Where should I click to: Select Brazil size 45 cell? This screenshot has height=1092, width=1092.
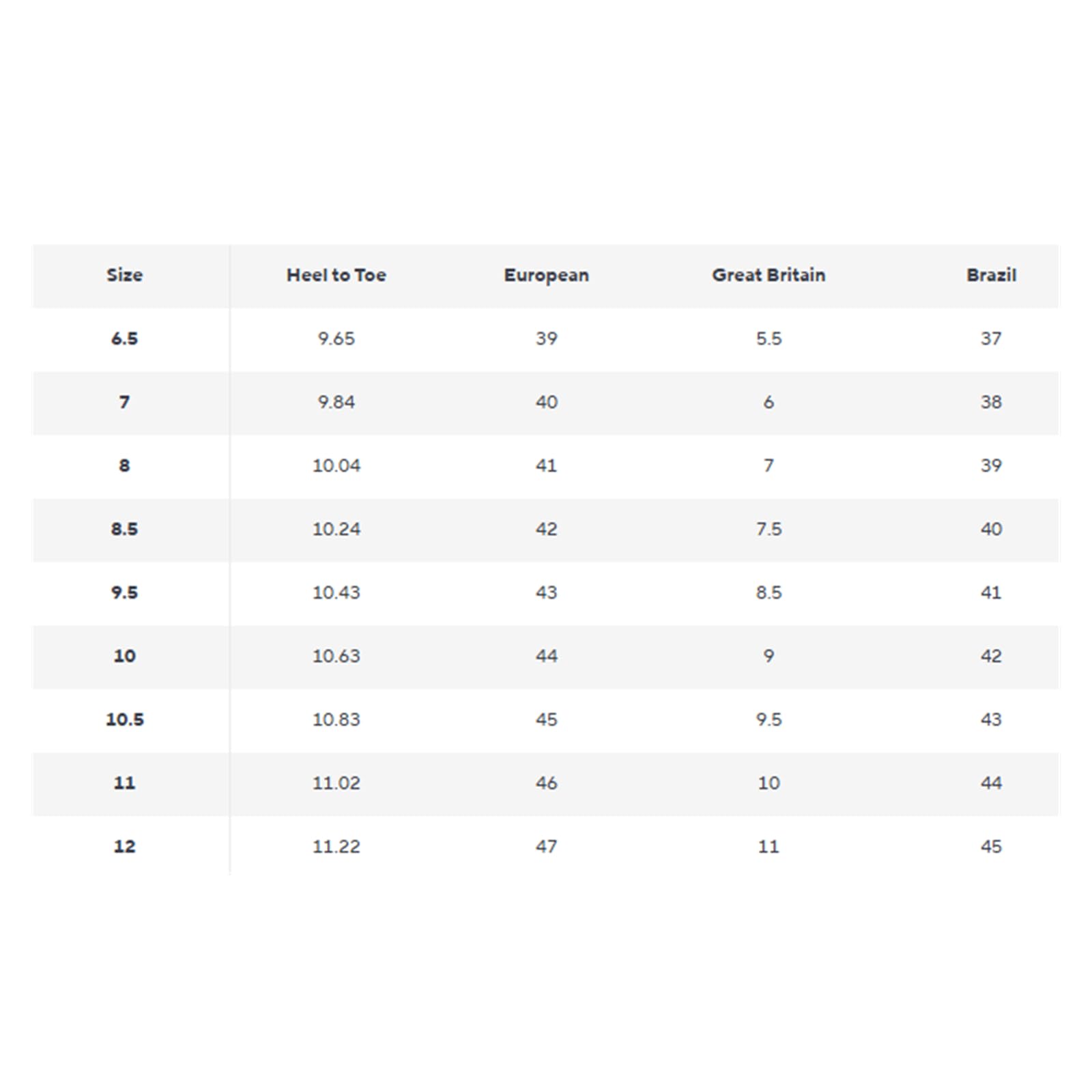pos(992,846)
